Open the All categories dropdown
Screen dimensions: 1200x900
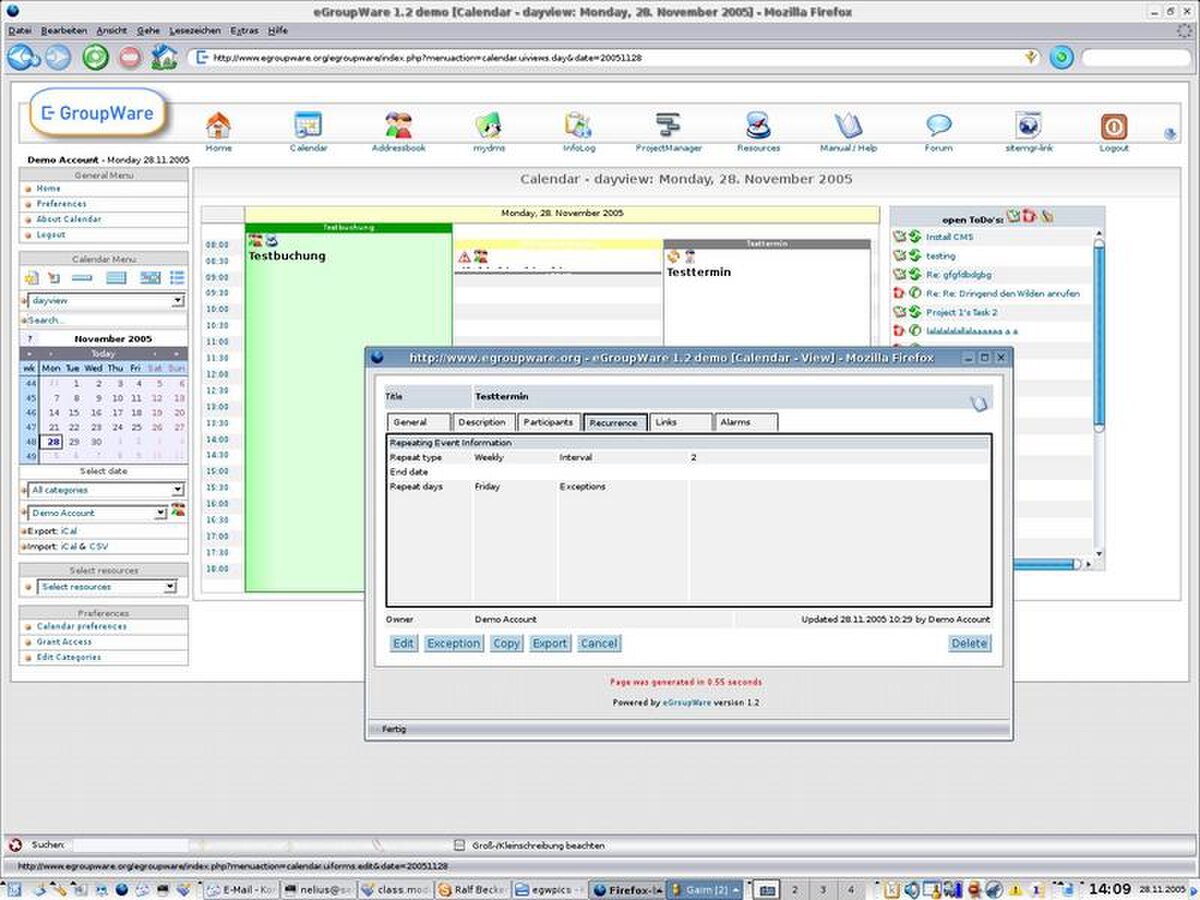[107, 490]
